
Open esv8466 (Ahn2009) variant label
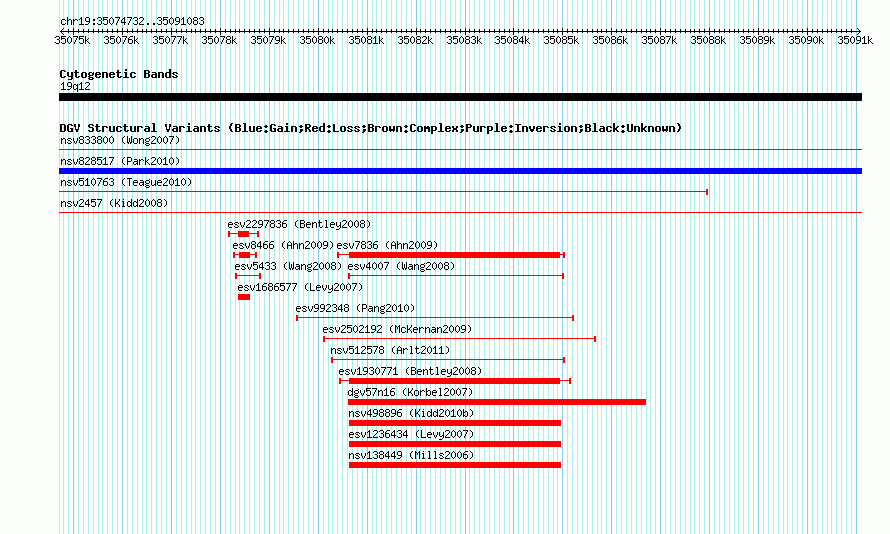coord(283,245)
